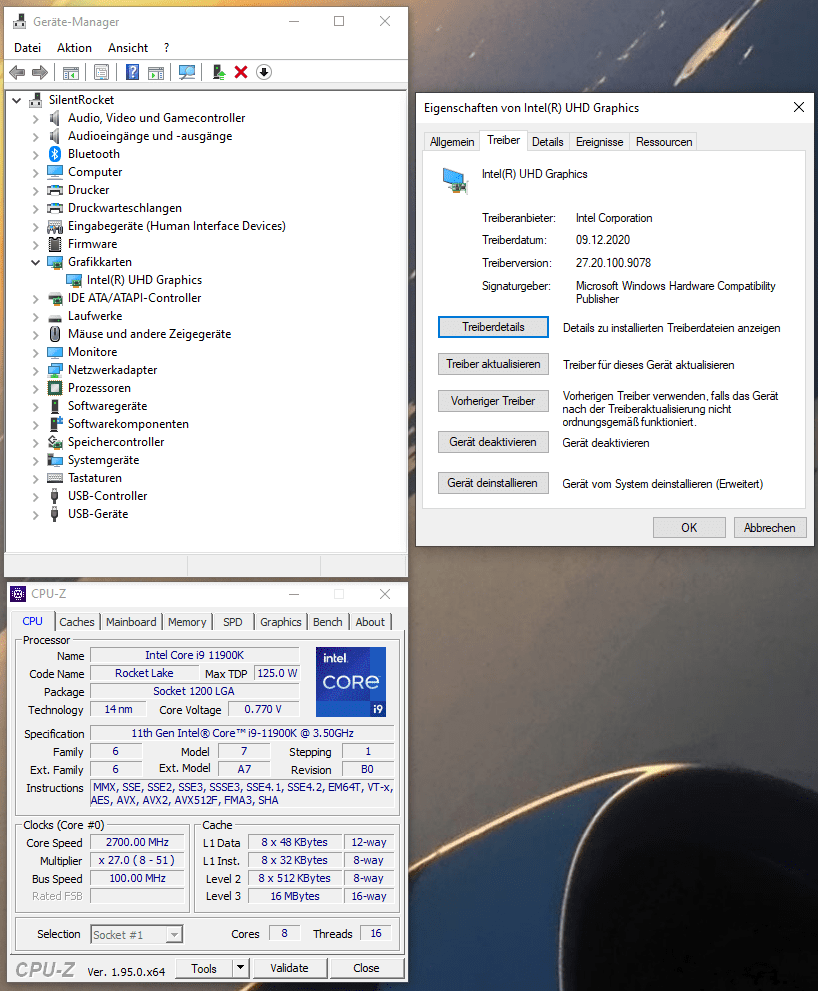Open the Tools dropdown arrow in CPU-Z

point(240,968)
